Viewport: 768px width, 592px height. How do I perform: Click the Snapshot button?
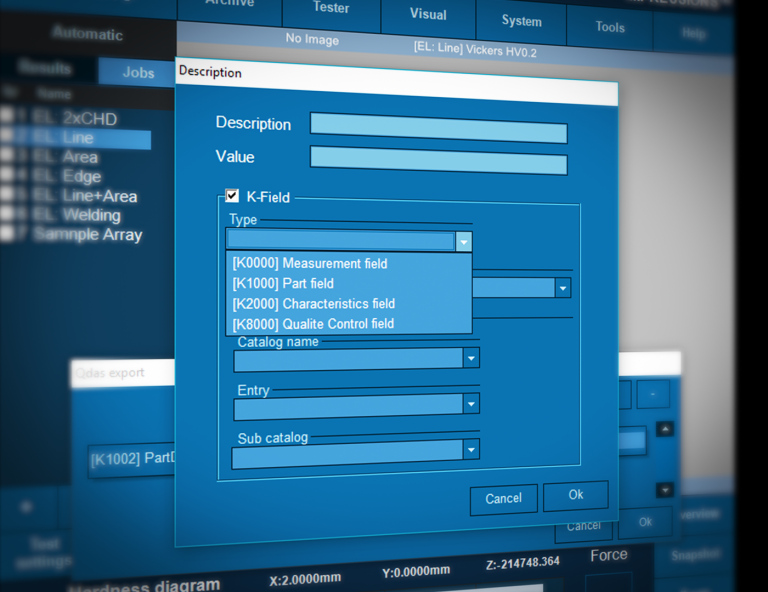[x=695, y=555]
